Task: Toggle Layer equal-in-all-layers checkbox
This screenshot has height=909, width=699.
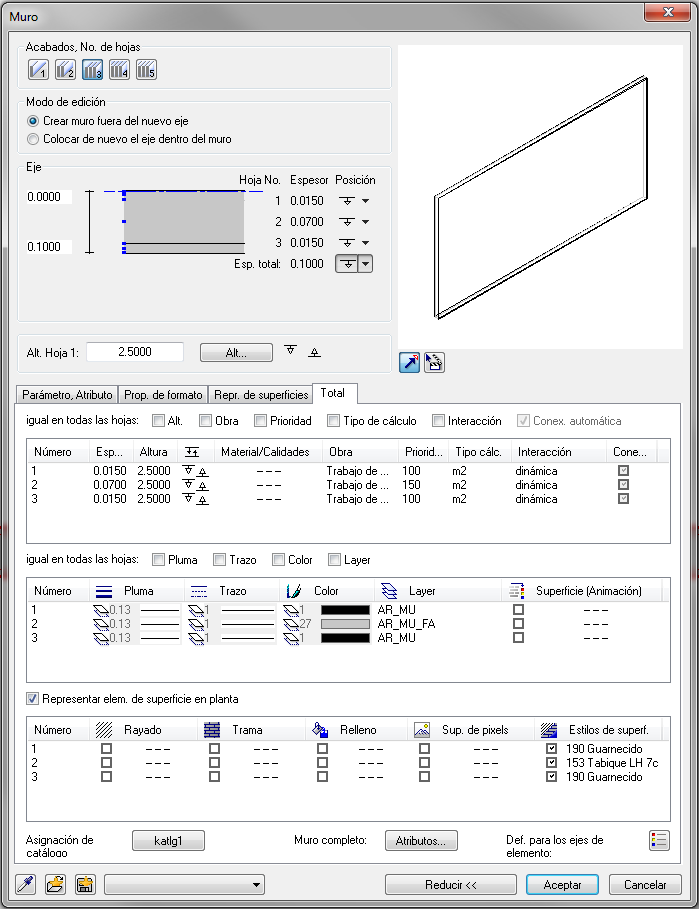Action: click(x=334, y=560)
